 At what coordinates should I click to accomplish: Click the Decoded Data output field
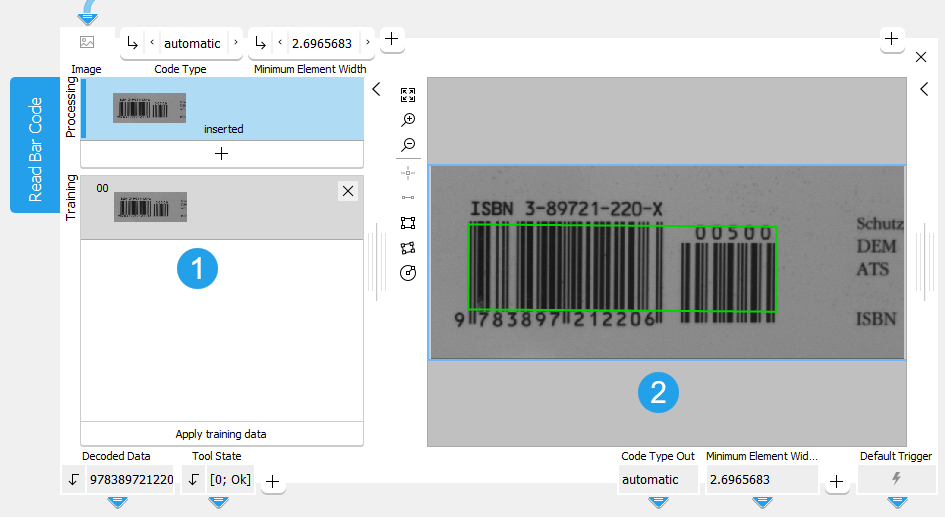click(130, 480)
